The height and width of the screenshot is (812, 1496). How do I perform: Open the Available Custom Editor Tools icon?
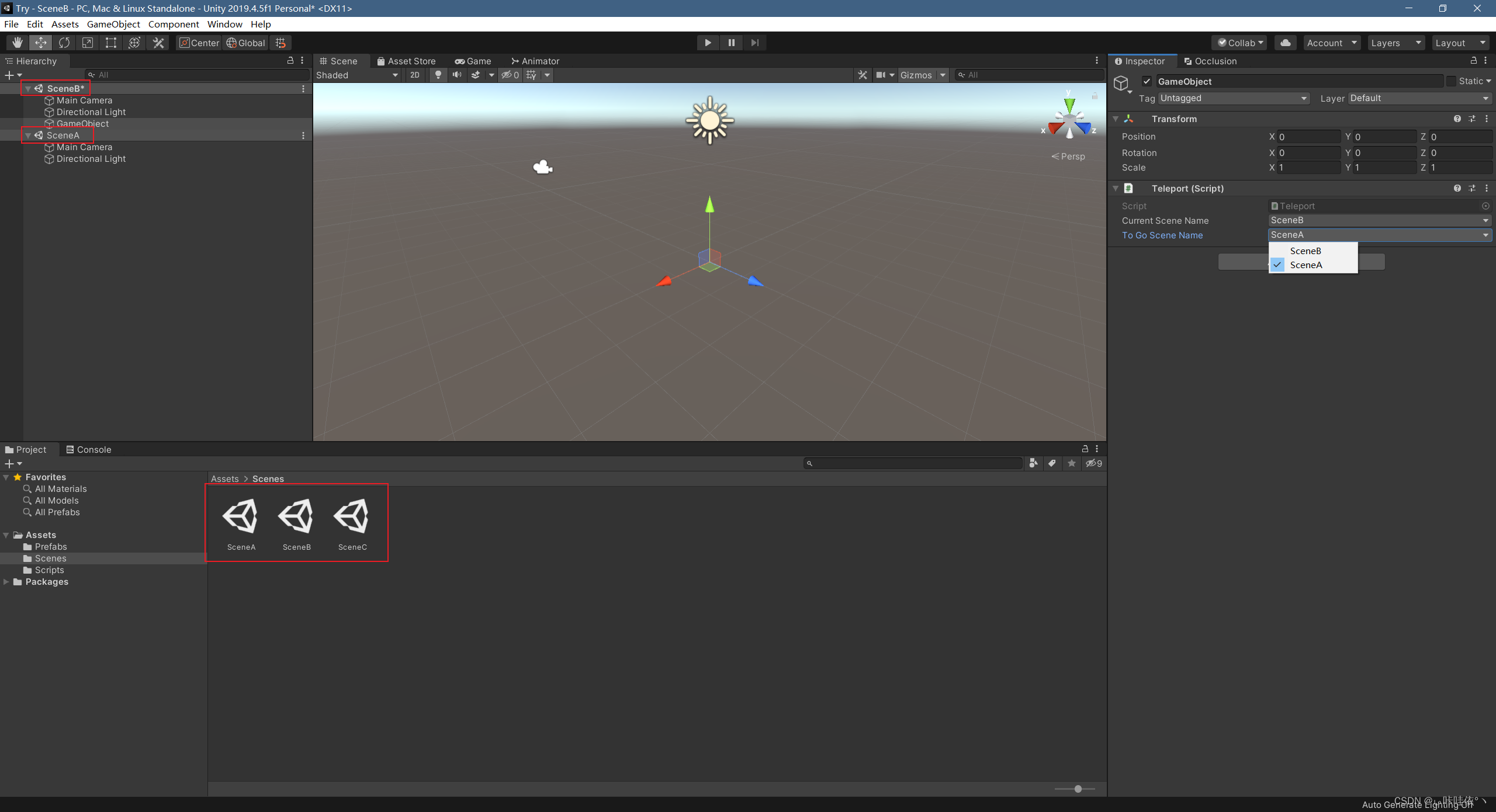[158, 42]
